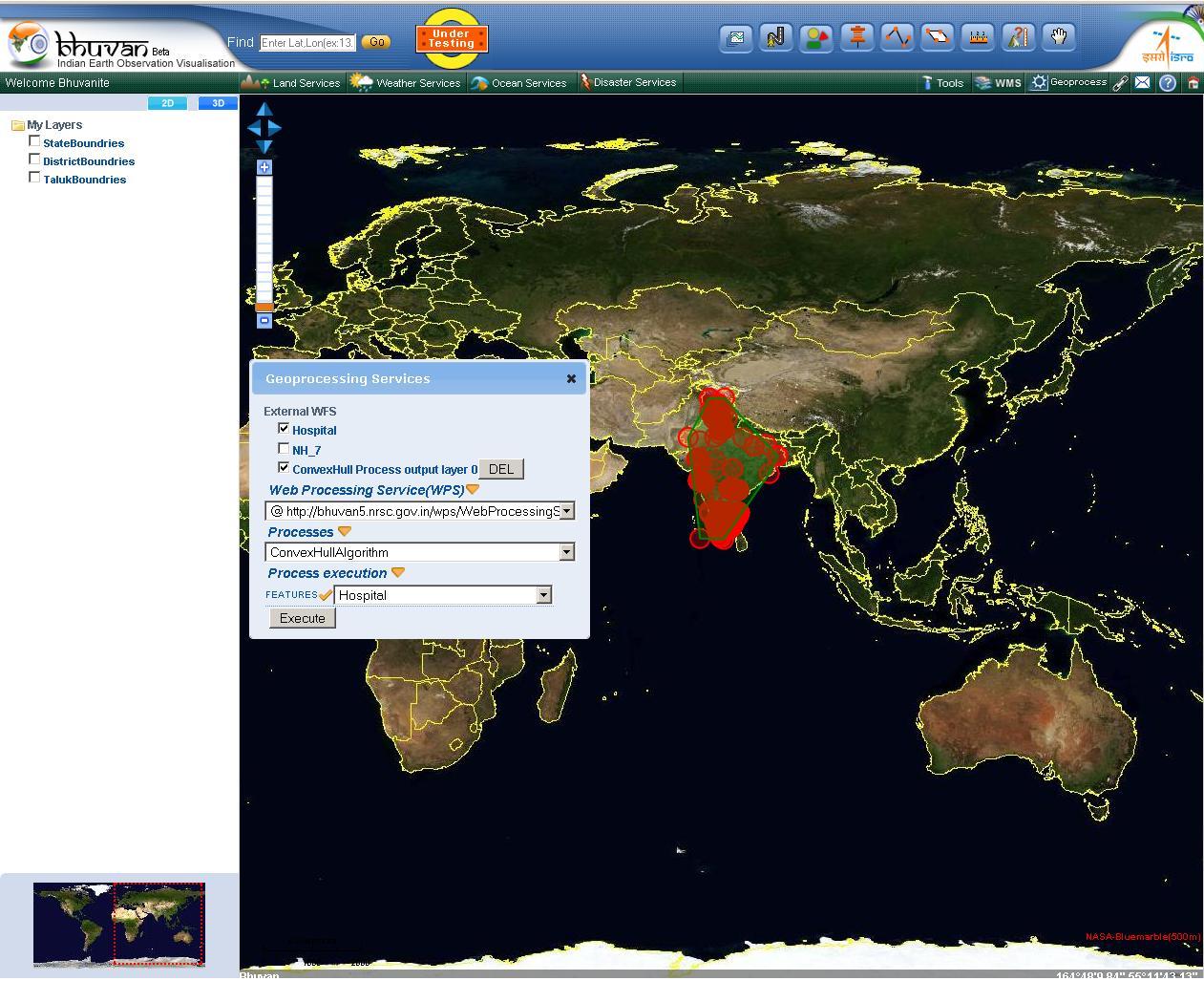Image resolution: width=1204 pixels, height=981 pixels.
Task: Open the Ocean Services menu
Action: tap(519, 83)
